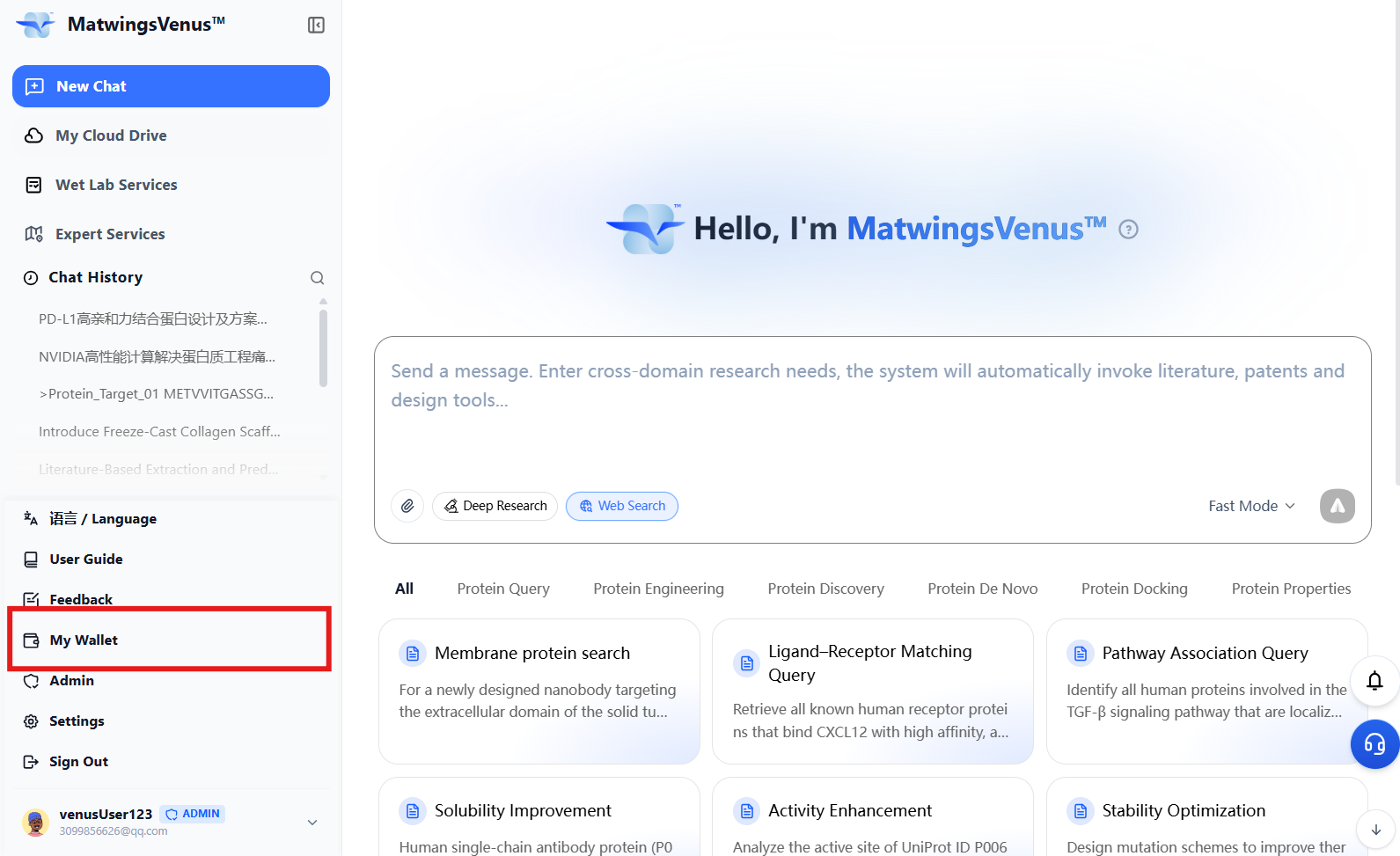
Task: Toggle Web Search off
Action: click(622, 506)
